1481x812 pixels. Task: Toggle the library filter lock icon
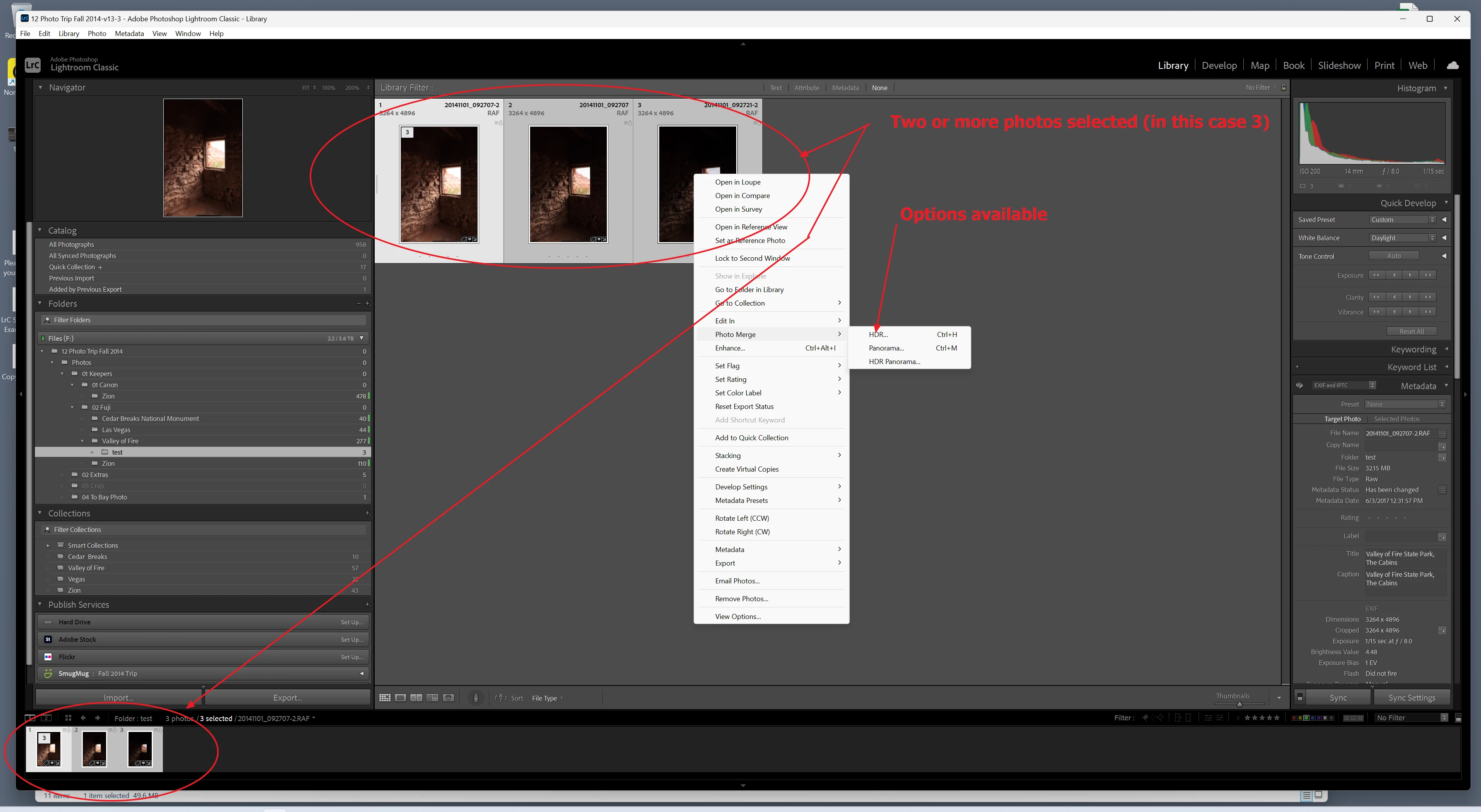[x=1284, y=87]
